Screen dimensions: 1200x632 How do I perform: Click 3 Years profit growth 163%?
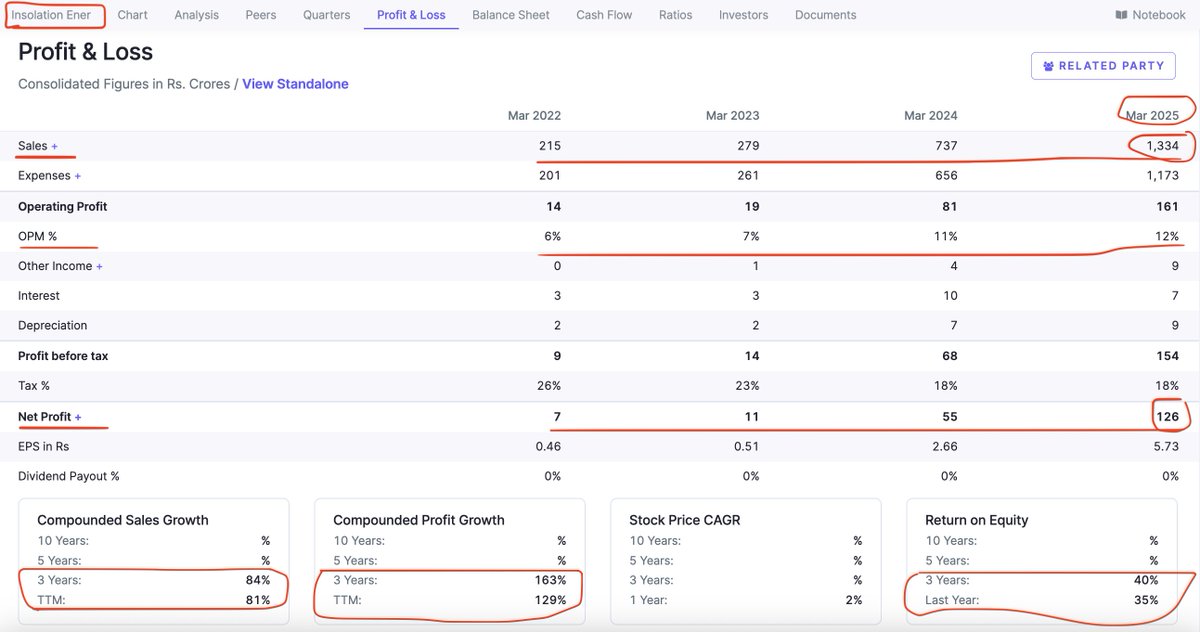point(551,580)
